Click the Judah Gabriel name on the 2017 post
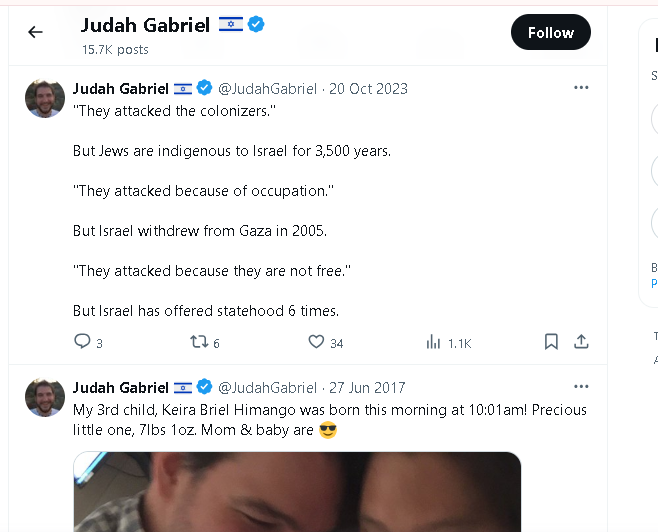 click(x=121, y=388)
